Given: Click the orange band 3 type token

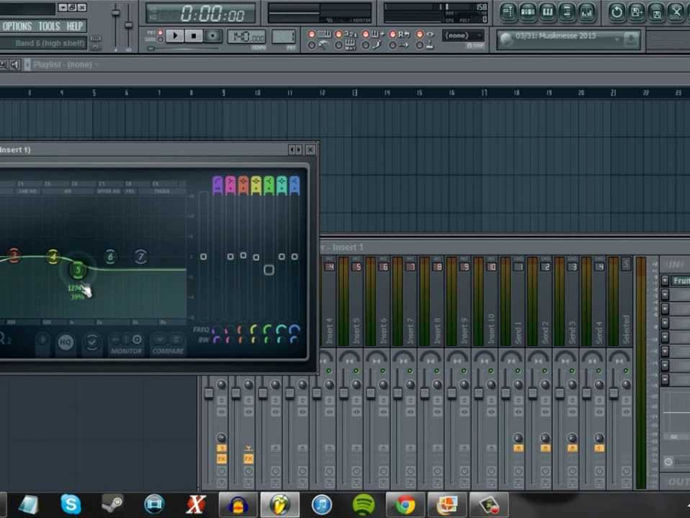Looking at the screenshot, I should coord(243,185).
